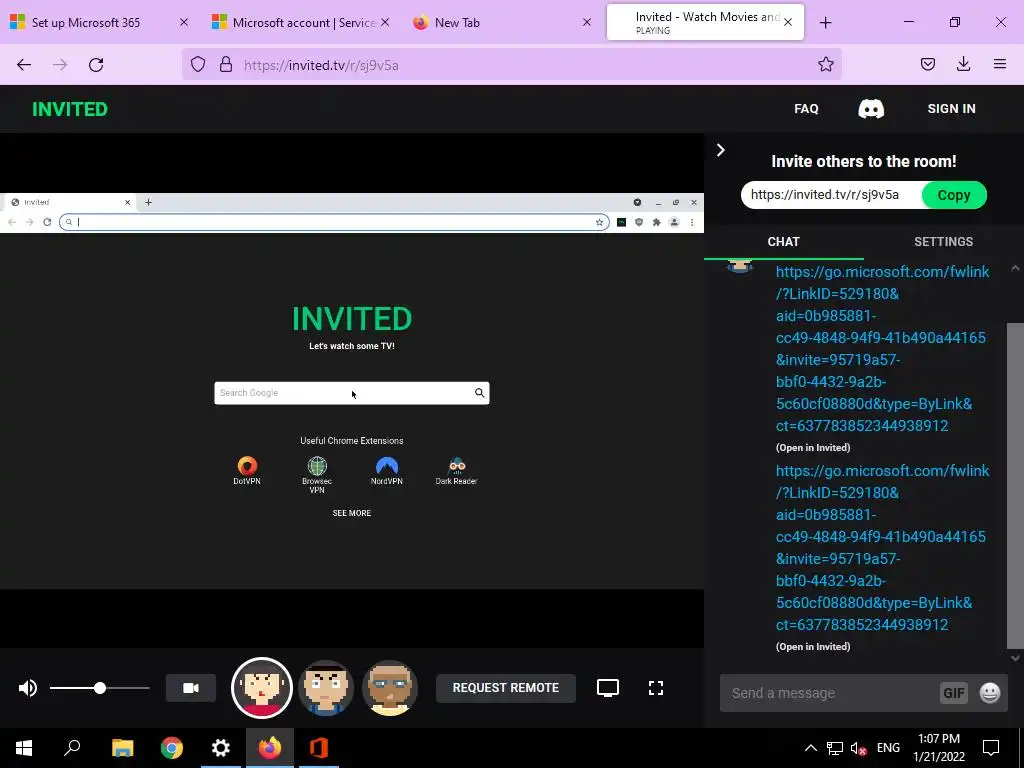1024x768 pixels.
Task: Open Windows Start menu
Action: coord(24,748)
